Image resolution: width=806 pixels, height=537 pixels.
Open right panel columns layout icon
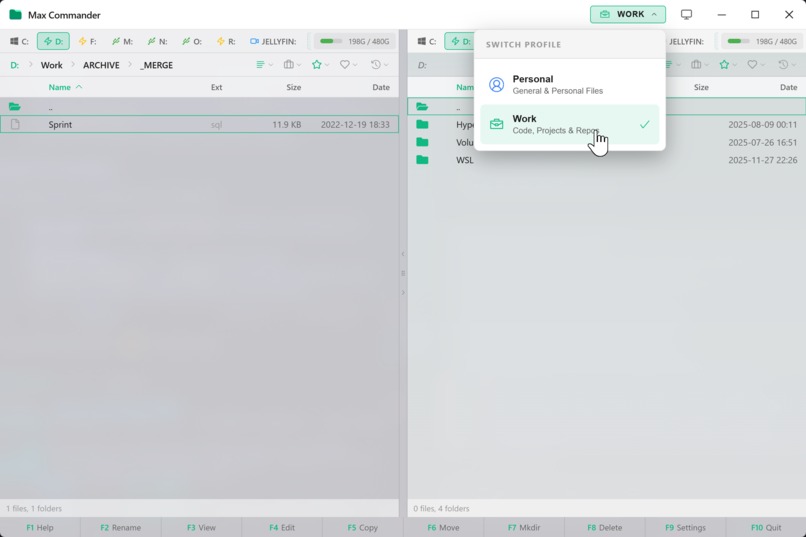[x=700, y=65]
